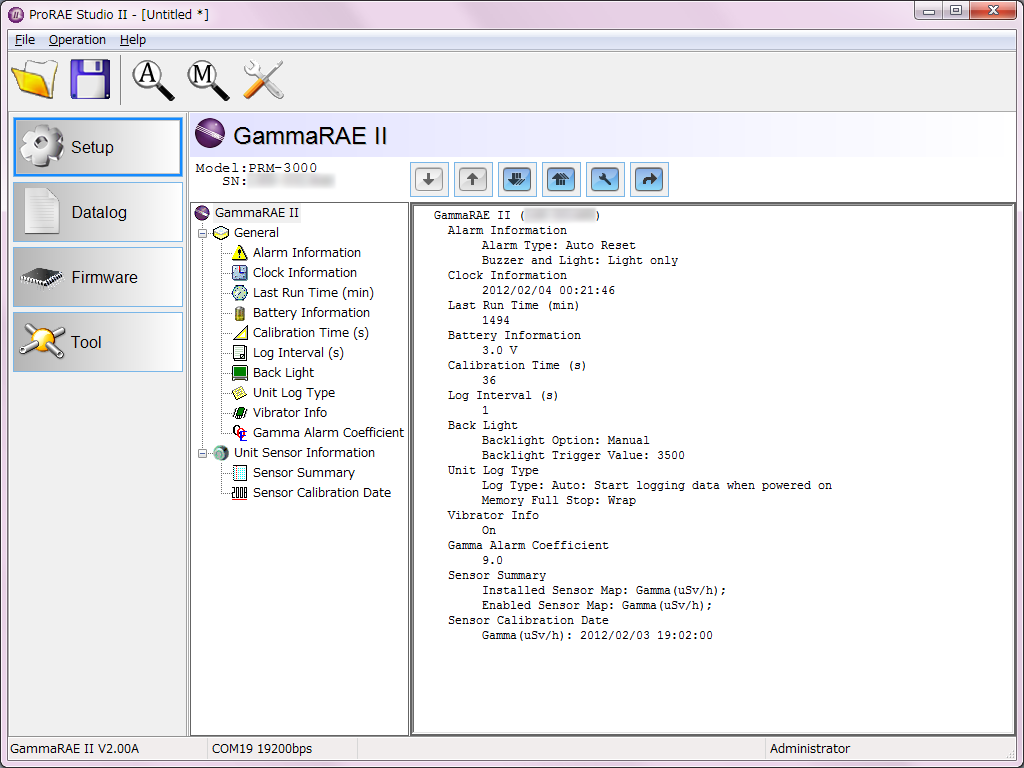Select Unit Log Type in tree
This screenshot has width=1024, height=768.
pyautogui.click(x=294, y=392)
